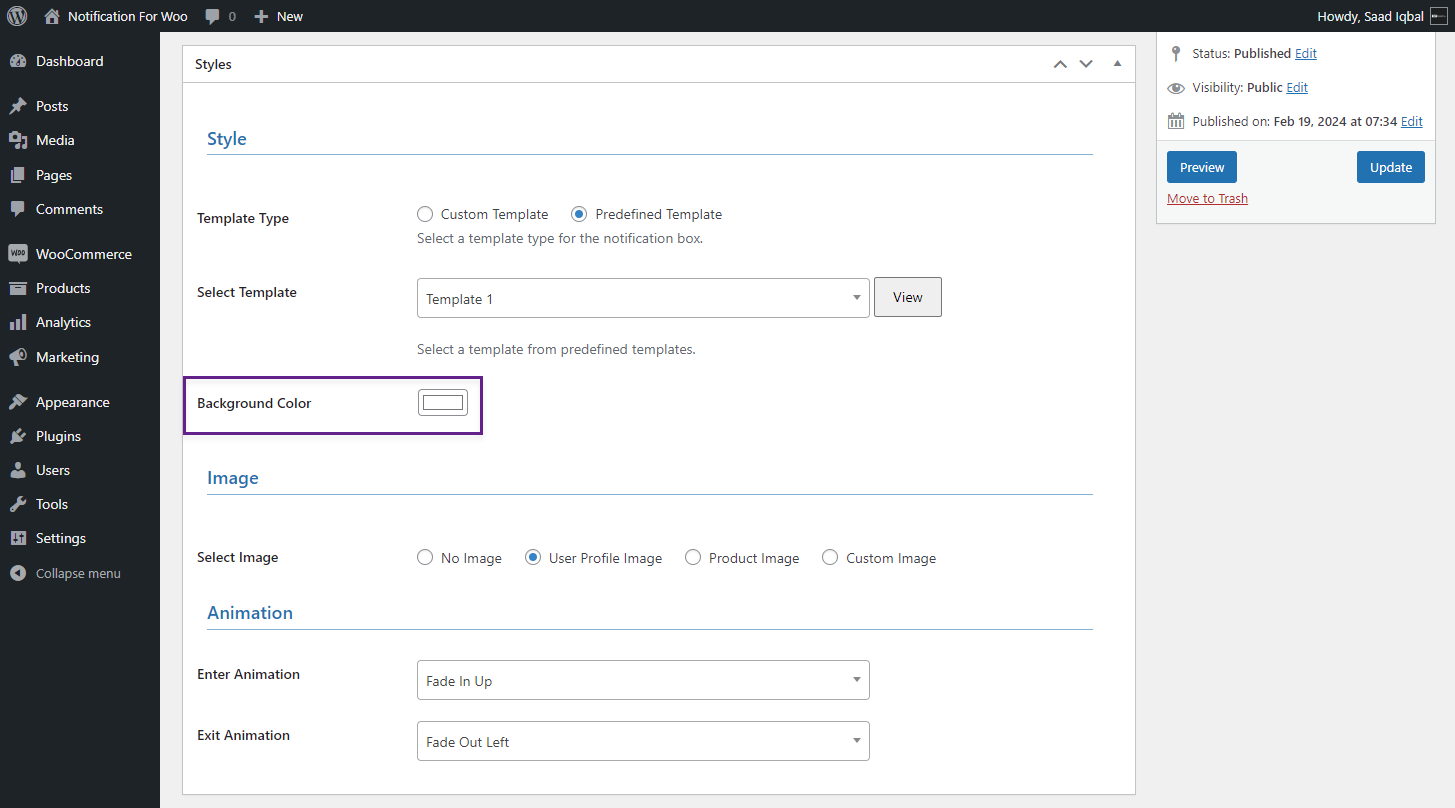
Task: Click the Notification For Woo site name
Action: 128,17
